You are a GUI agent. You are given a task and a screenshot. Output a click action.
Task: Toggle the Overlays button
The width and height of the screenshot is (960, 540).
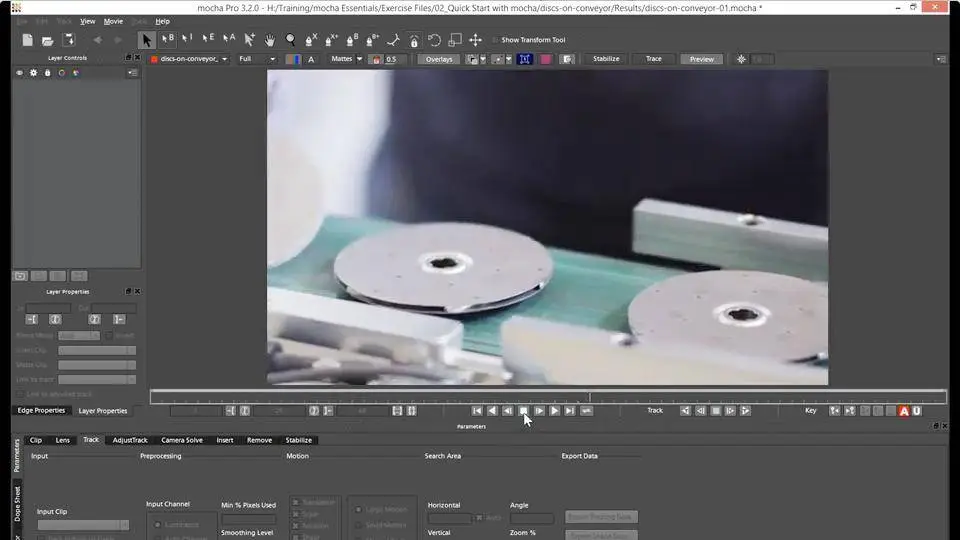point(439,59)
